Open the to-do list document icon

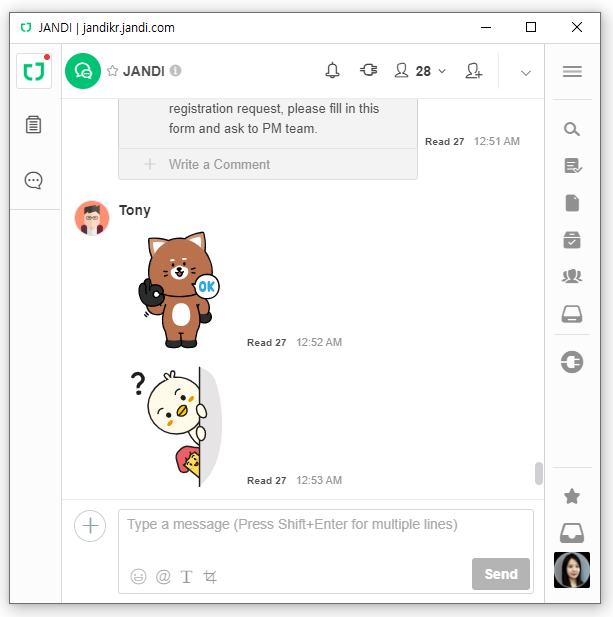[572, 166]
